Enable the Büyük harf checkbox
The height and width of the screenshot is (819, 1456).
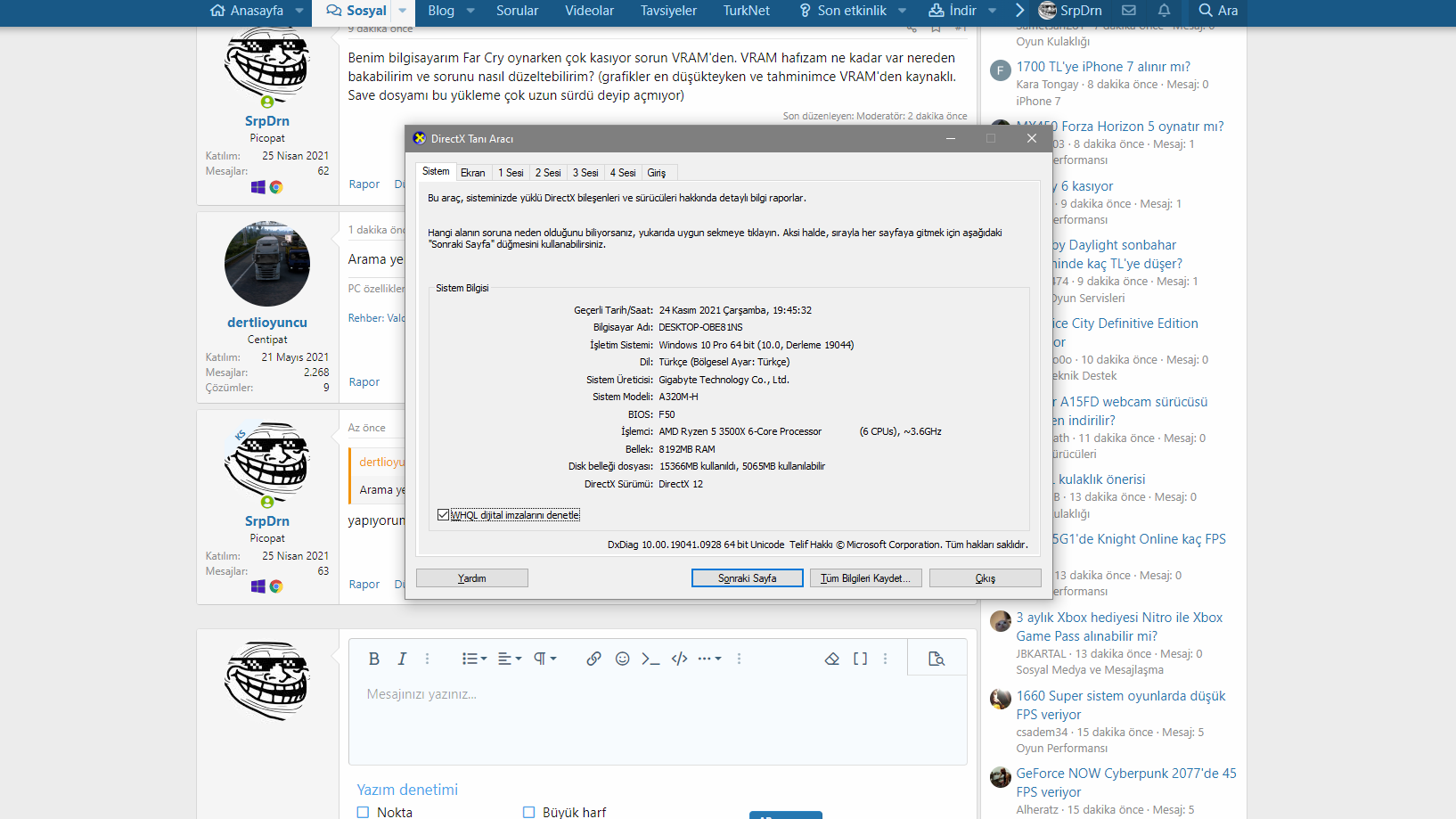(x=528, y=812)
